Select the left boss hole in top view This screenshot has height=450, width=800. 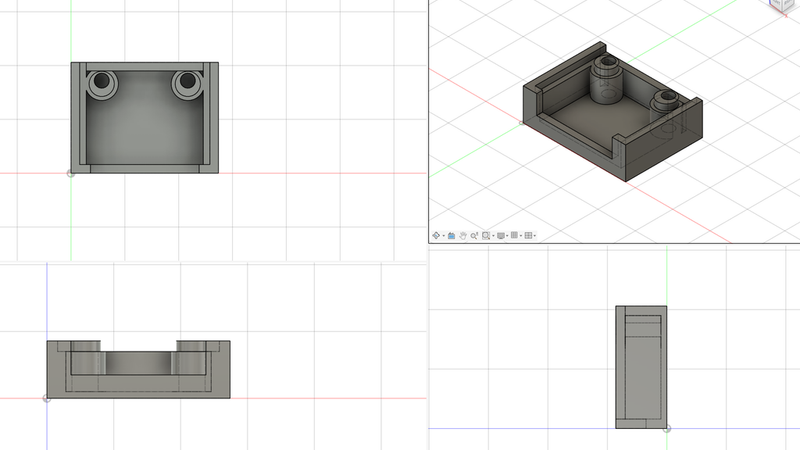click(102, 81)
